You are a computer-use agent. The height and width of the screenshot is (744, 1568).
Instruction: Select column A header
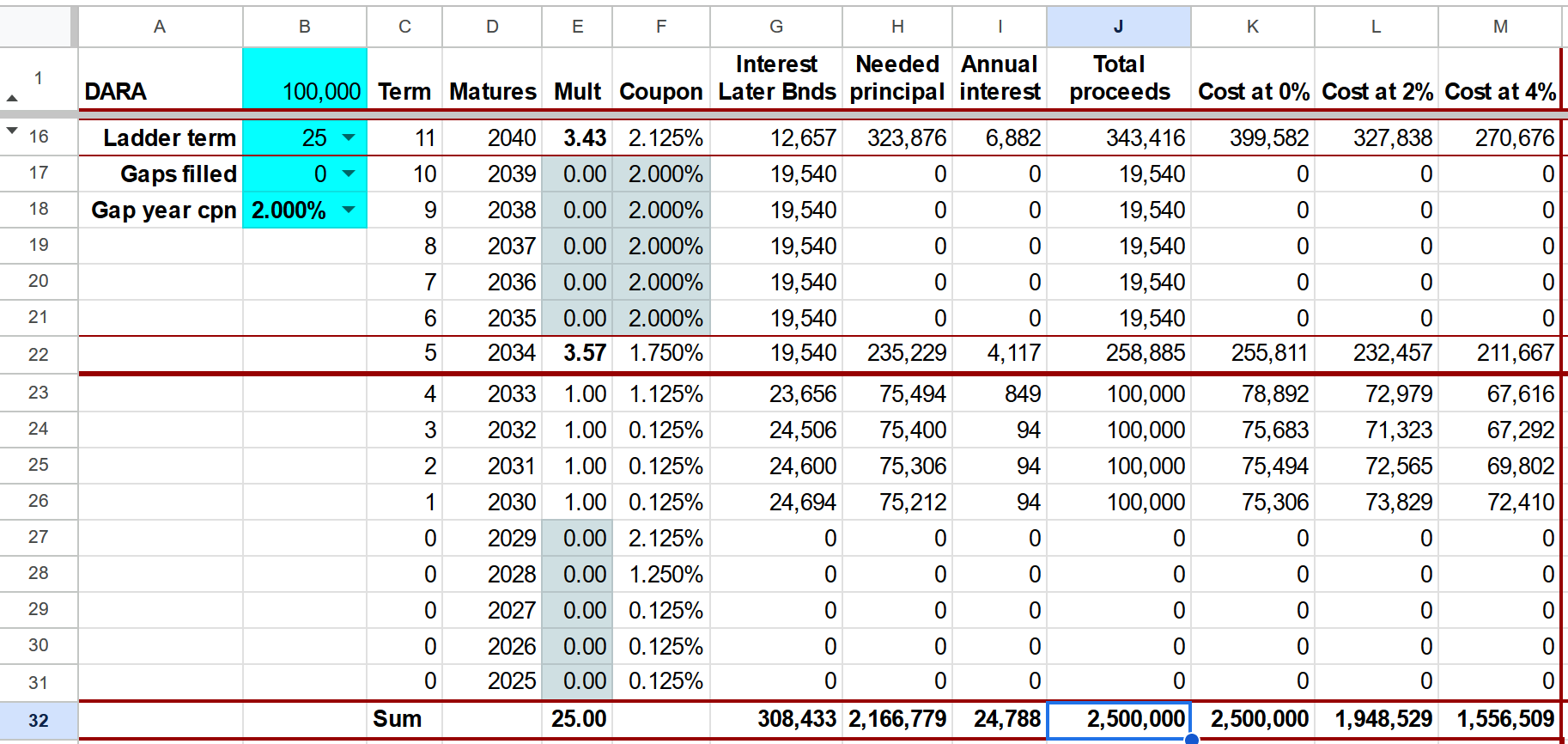pyautogui.click(x=160, y=27)
